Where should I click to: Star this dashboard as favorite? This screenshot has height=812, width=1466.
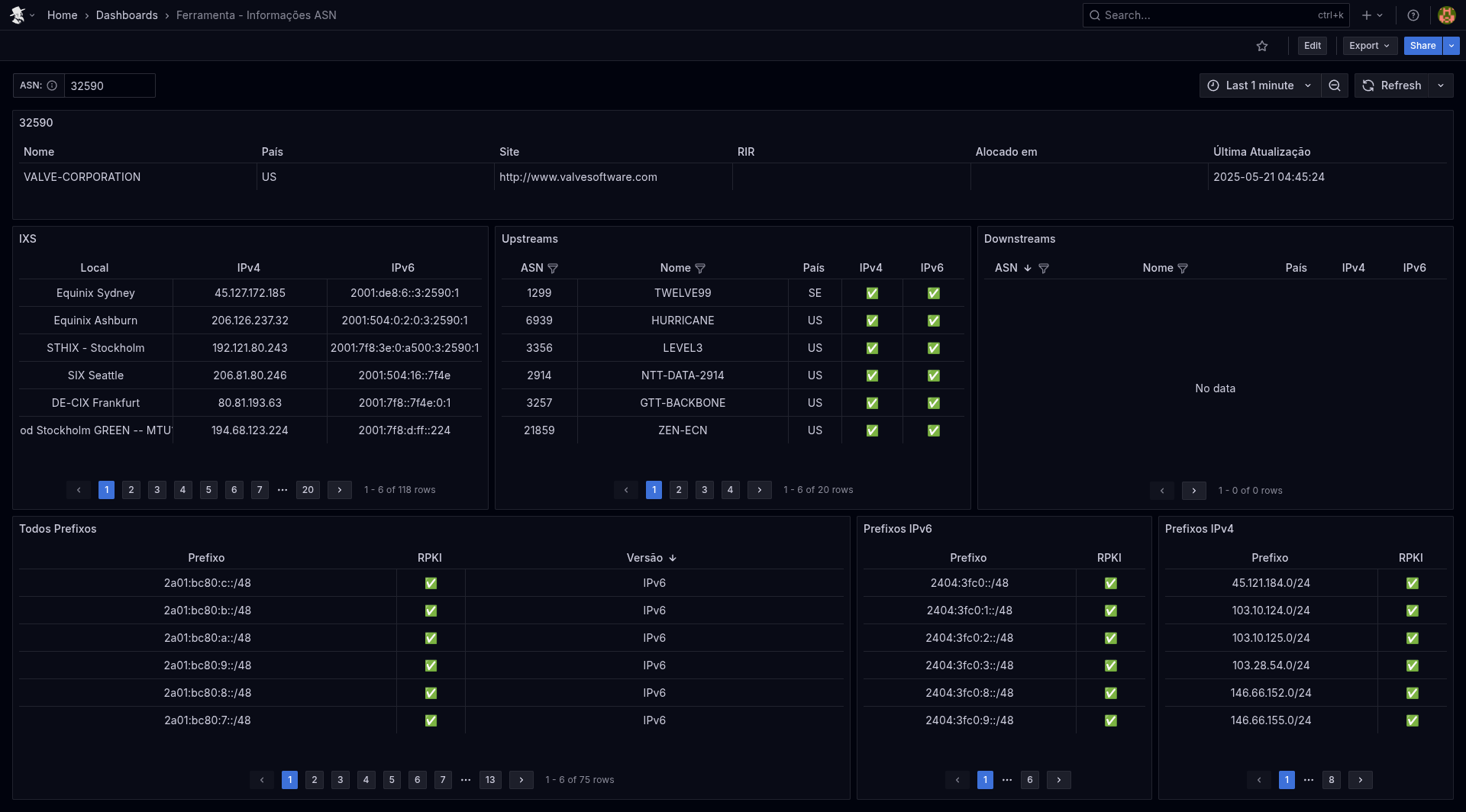[1262, 46]
